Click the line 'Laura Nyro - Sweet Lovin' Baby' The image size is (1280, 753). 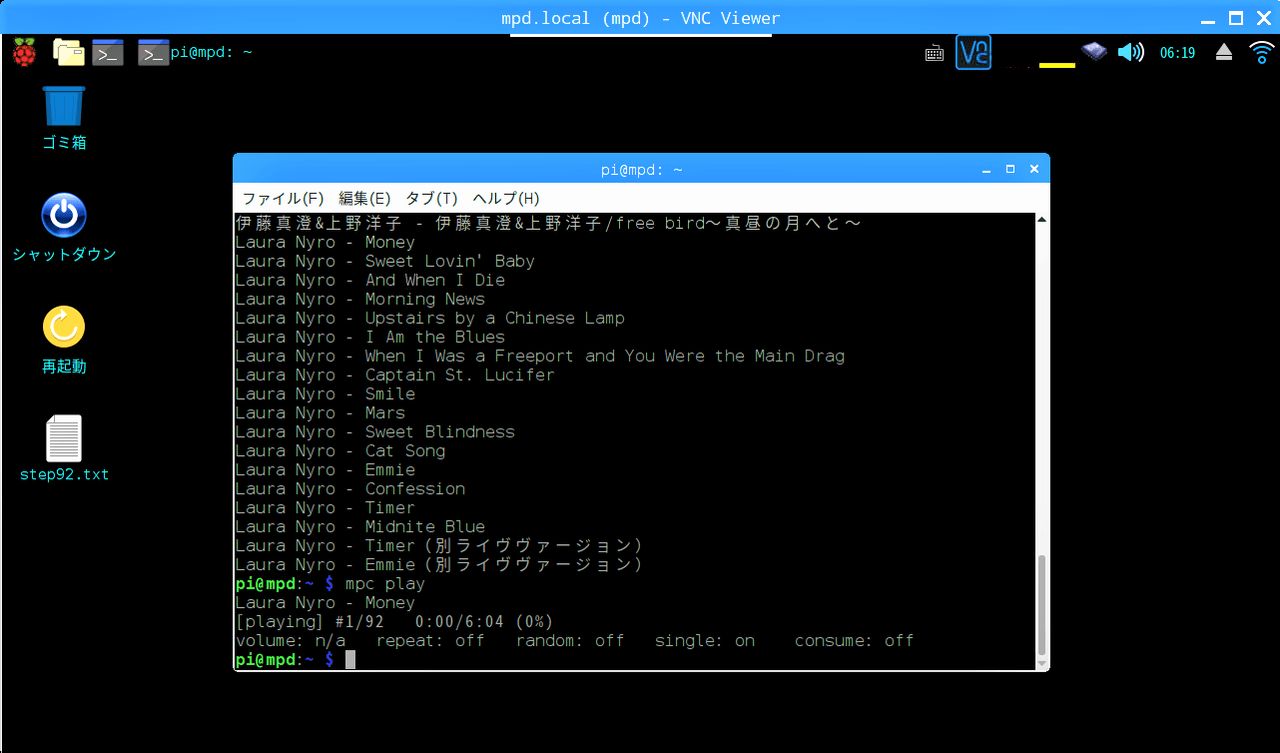pyautogui.click(x=385, y=261)
